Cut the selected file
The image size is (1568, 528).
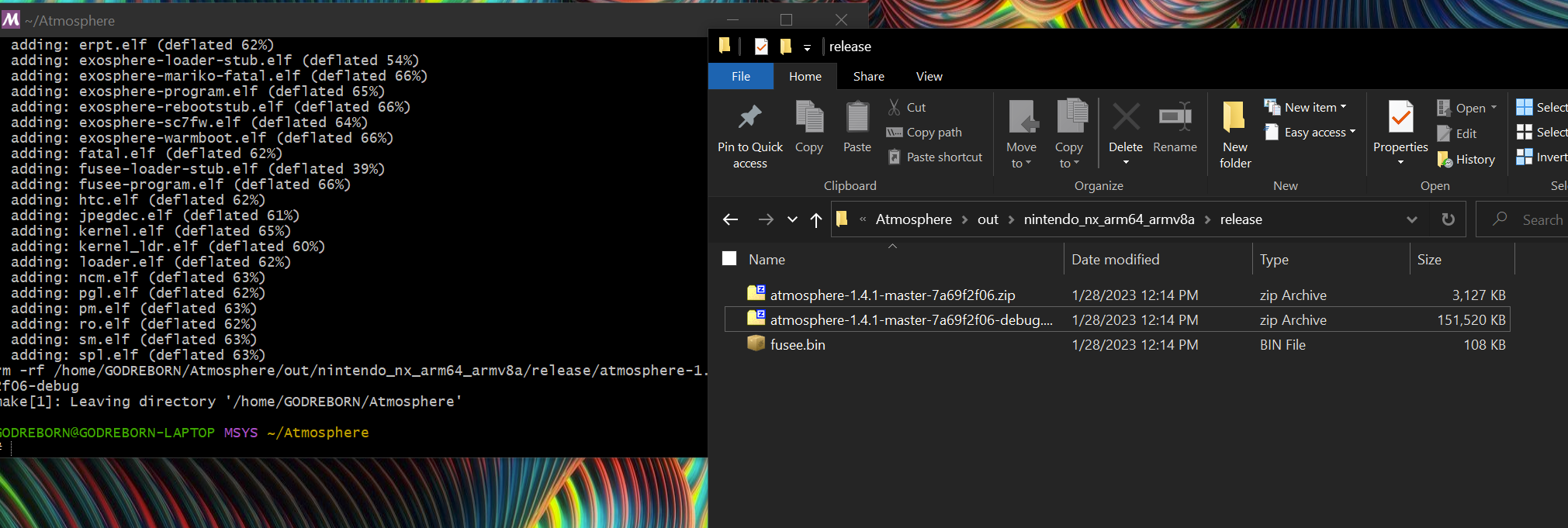(x=907, y=108)
